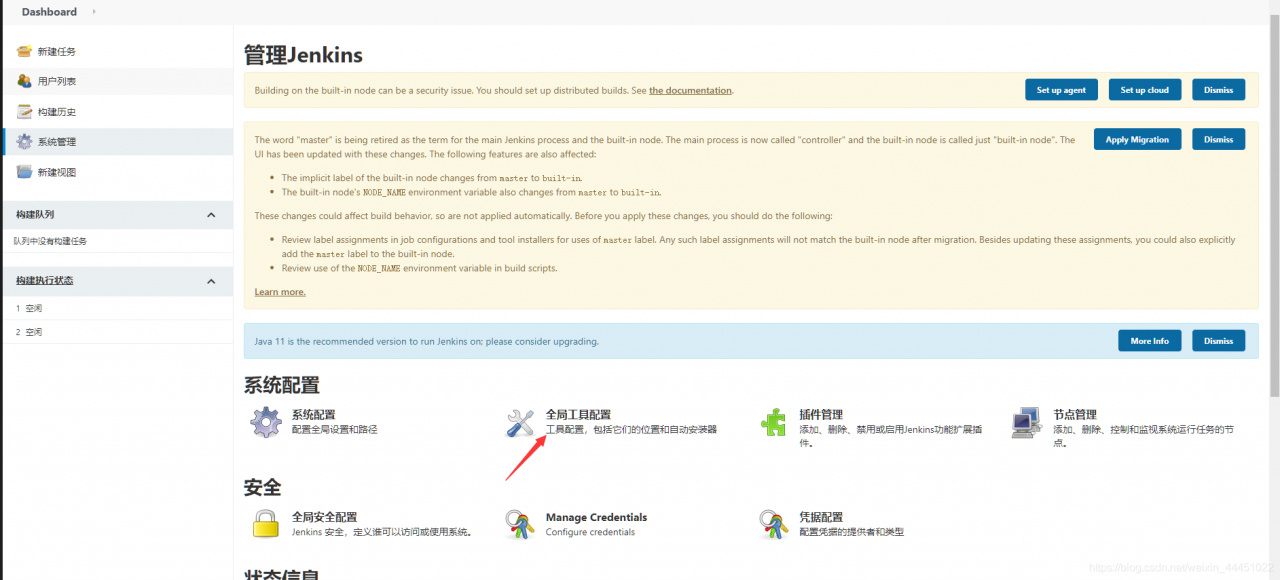
Task: Open the 凭据配置 link
Action: point(821,517)
